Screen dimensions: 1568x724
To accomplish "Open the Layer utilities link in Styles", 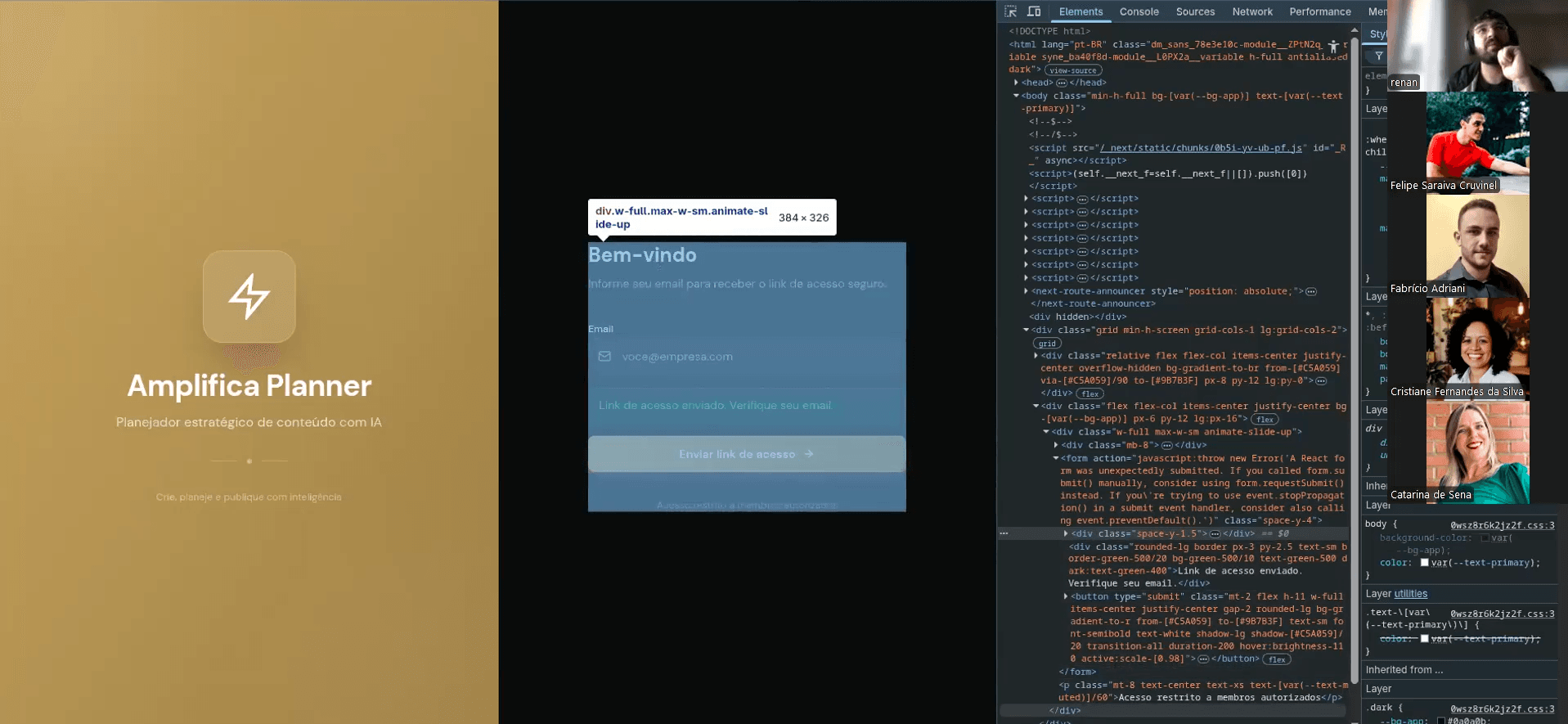I will [1410, 594].
